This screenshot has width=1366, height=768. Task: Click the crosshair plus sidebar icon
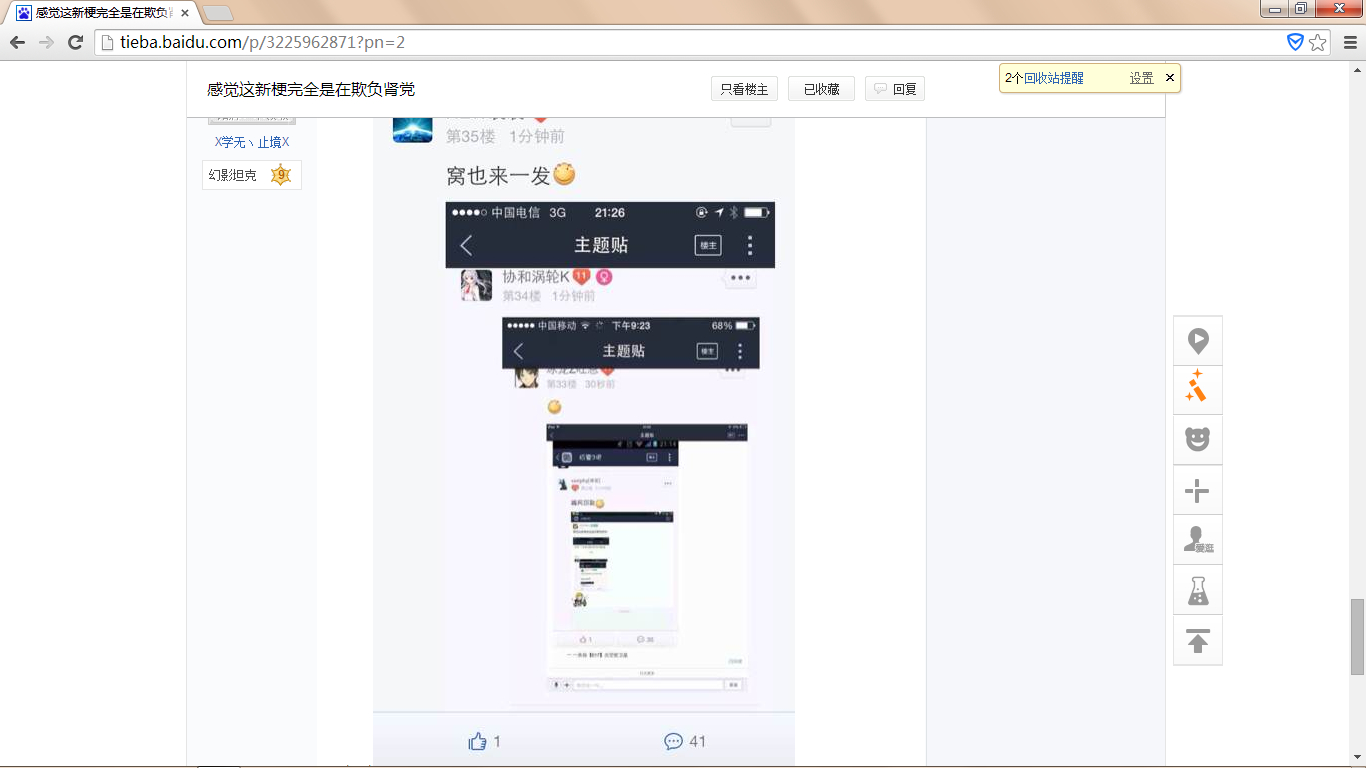coord(1198,490)
